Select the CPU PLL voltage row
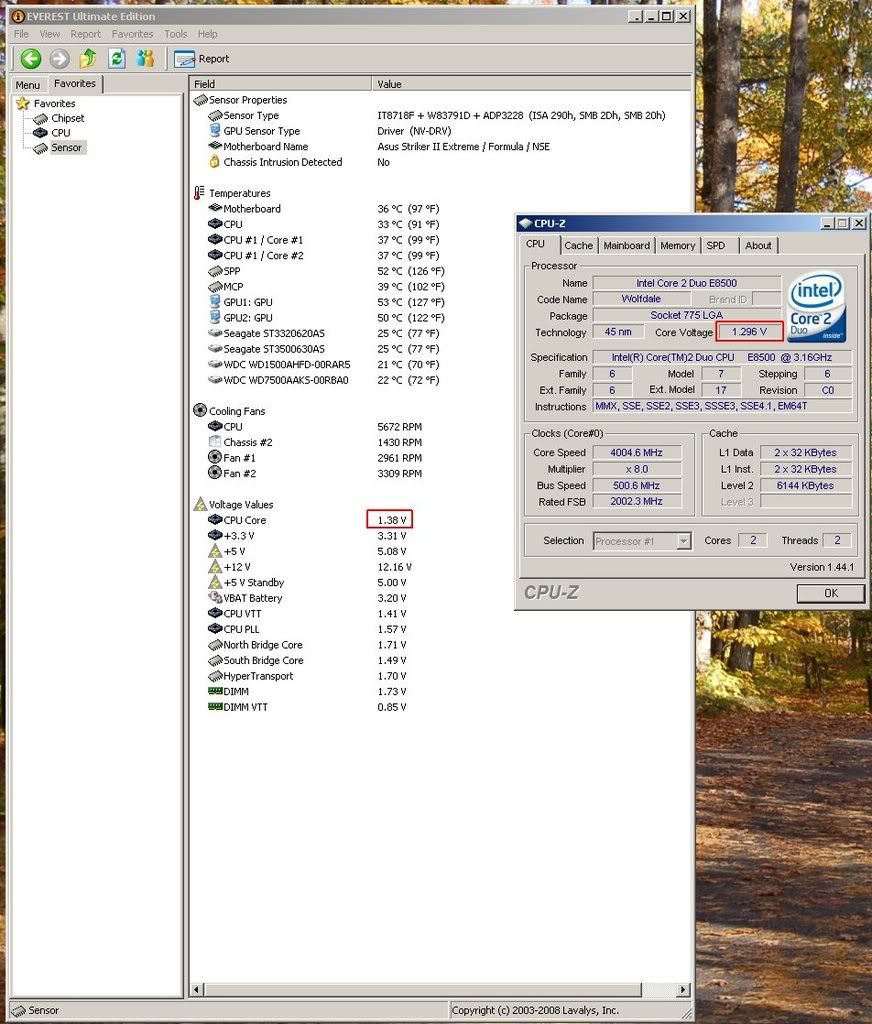The image size is (872, 1024). (441, 629)
